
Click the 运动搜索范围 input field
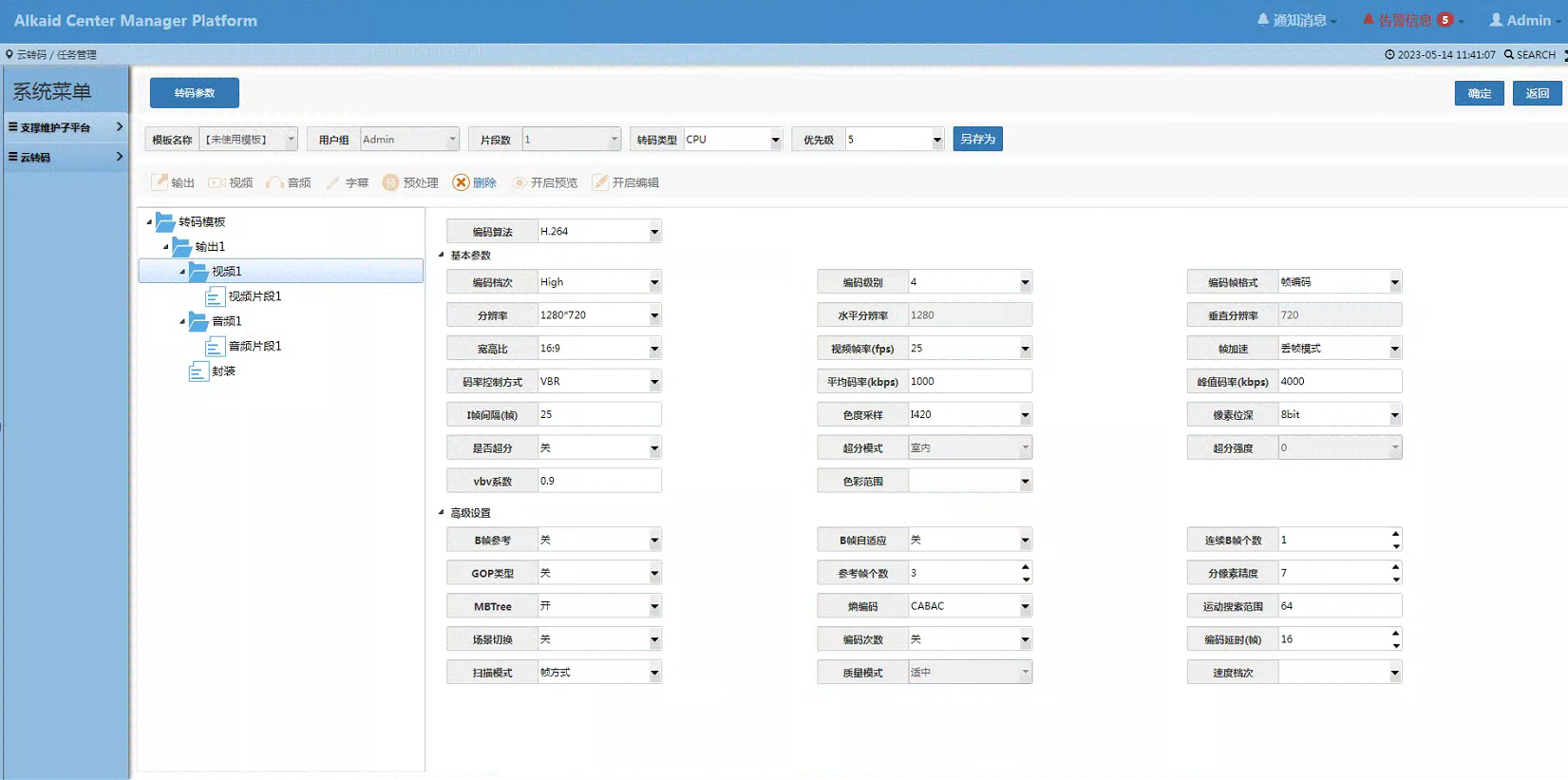(1339, 605)
